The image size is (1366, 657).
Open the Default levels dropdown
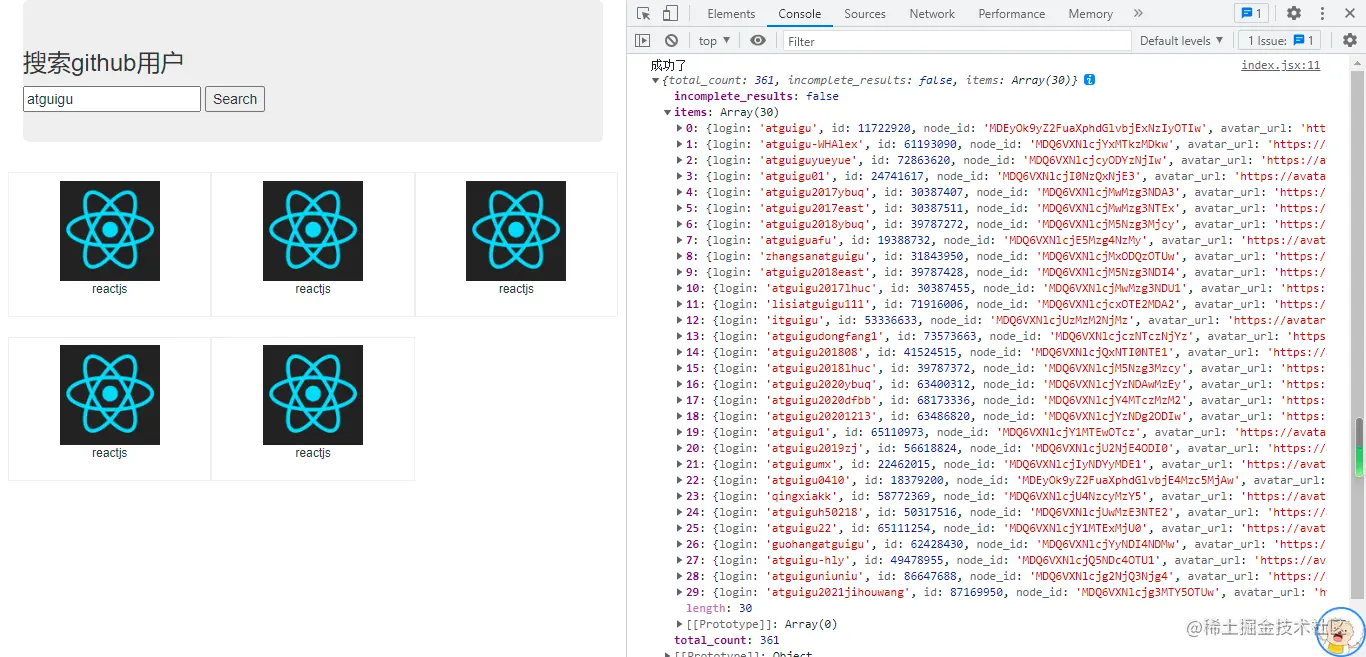1181,41
